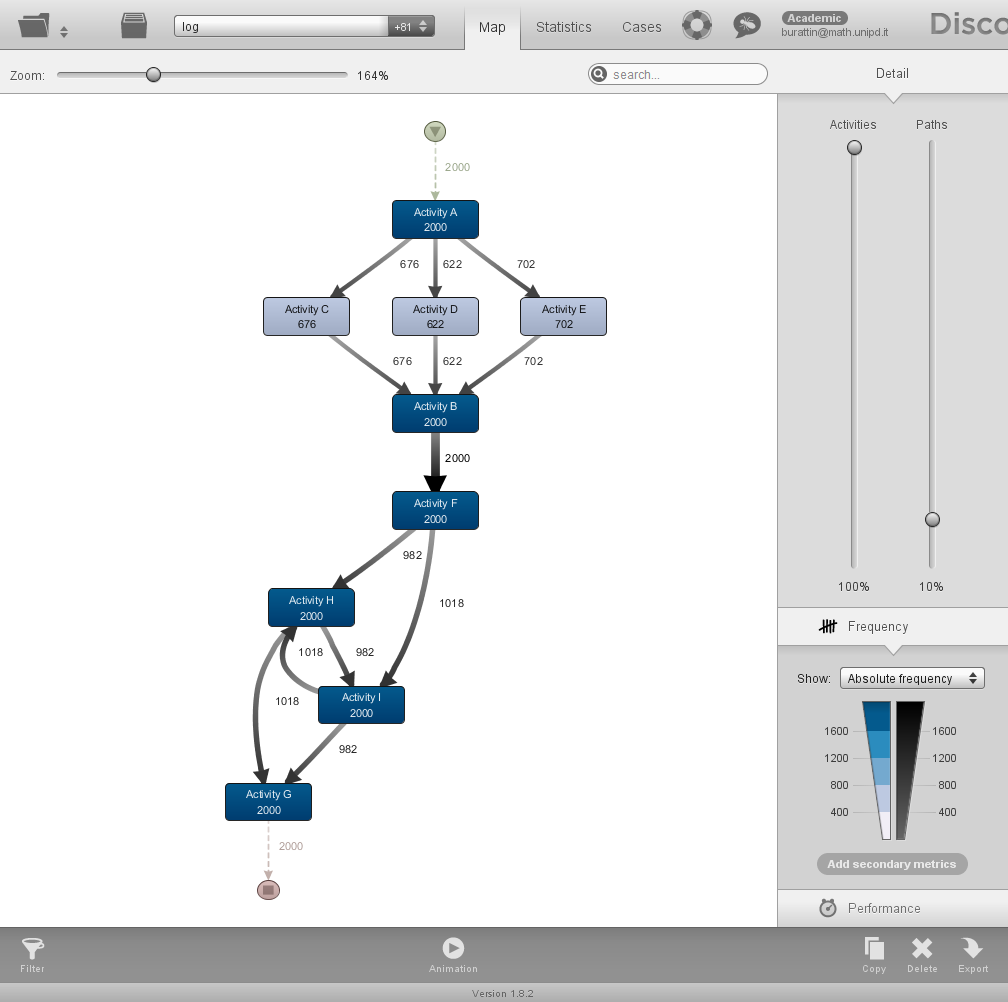Click the log name input field

coord(281,26)
